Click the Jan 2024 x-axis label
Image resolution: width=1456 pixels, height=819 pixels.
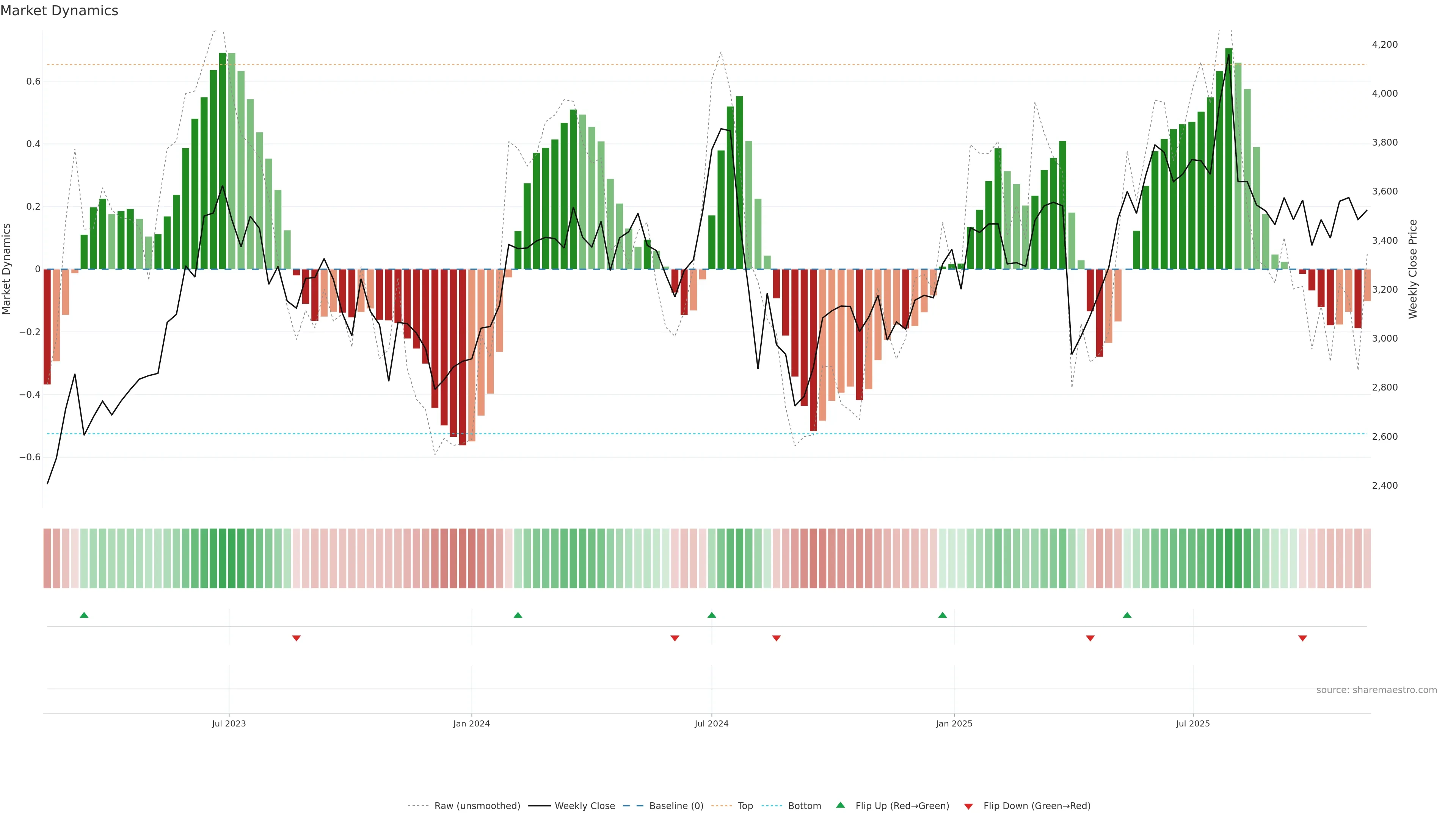[x=471, y=723]
